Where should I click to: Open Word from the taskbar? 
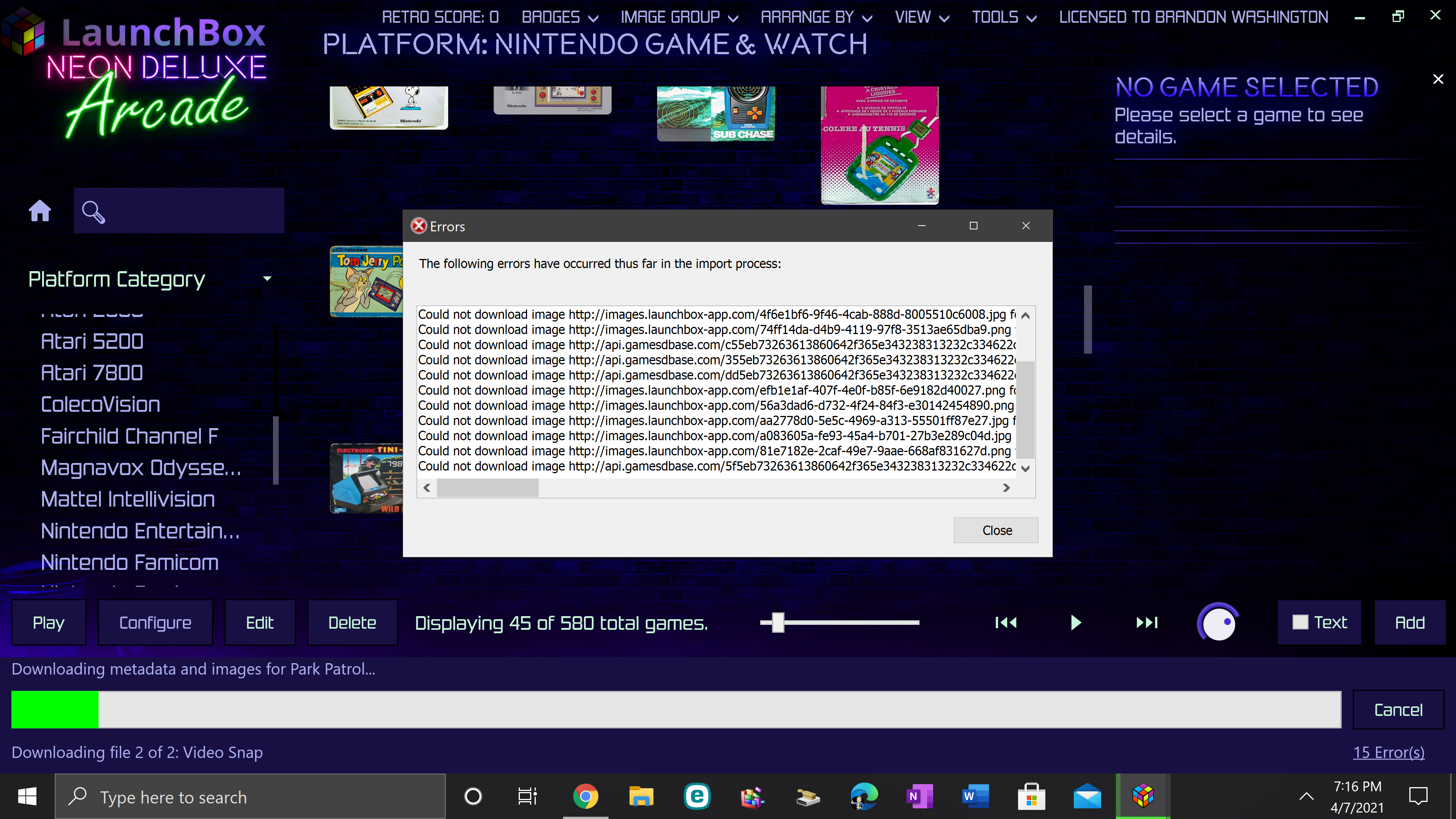tap(976, 797)
